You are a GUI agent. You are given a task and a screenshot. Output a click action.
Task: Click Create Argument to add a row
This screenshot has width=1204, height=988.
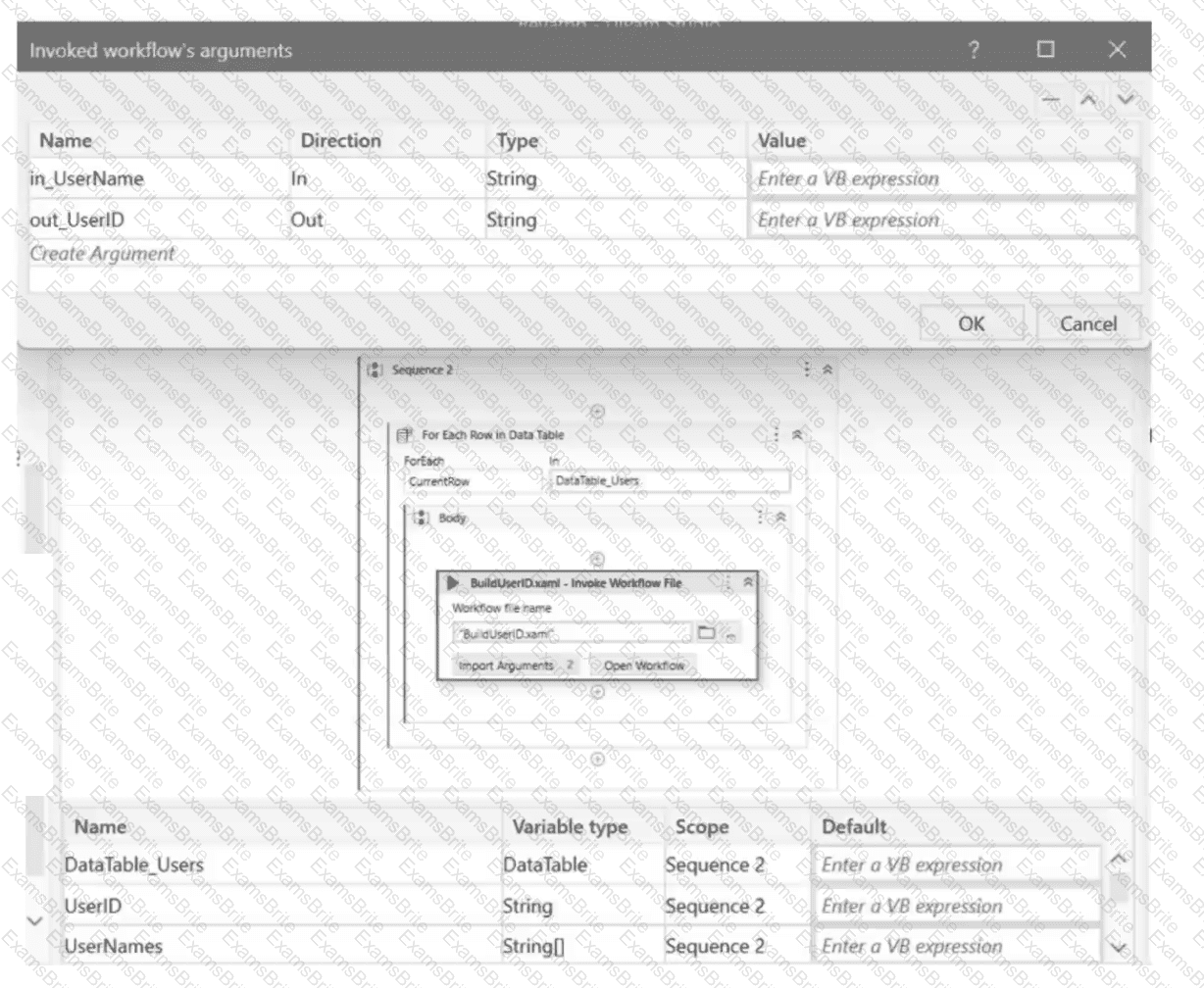[x=102, y=253]
